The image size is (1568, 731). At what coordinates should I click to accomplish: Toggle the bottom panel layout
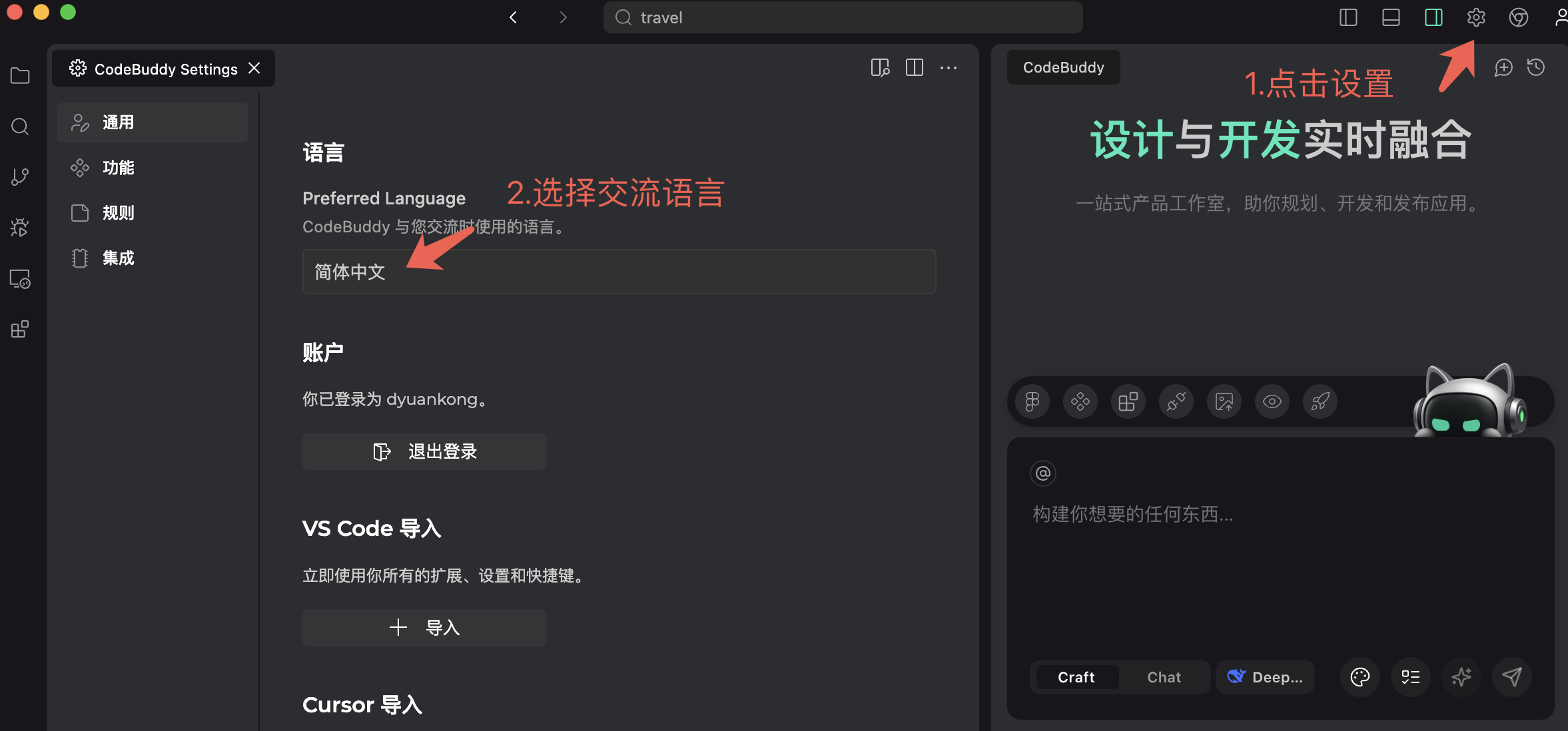point(1391,17)
